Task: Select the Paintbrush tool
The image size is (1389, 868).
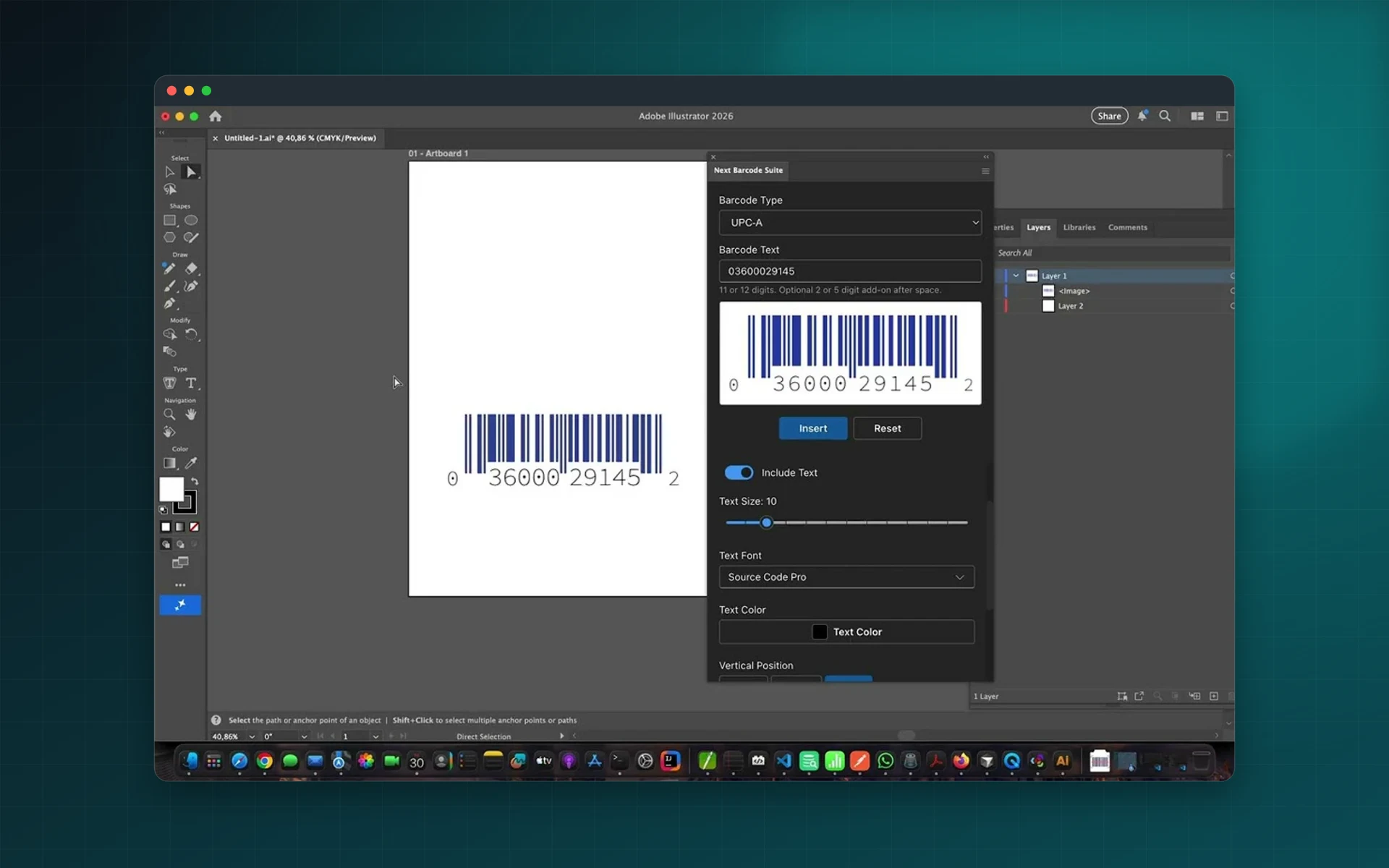Action: coord(169,286)
